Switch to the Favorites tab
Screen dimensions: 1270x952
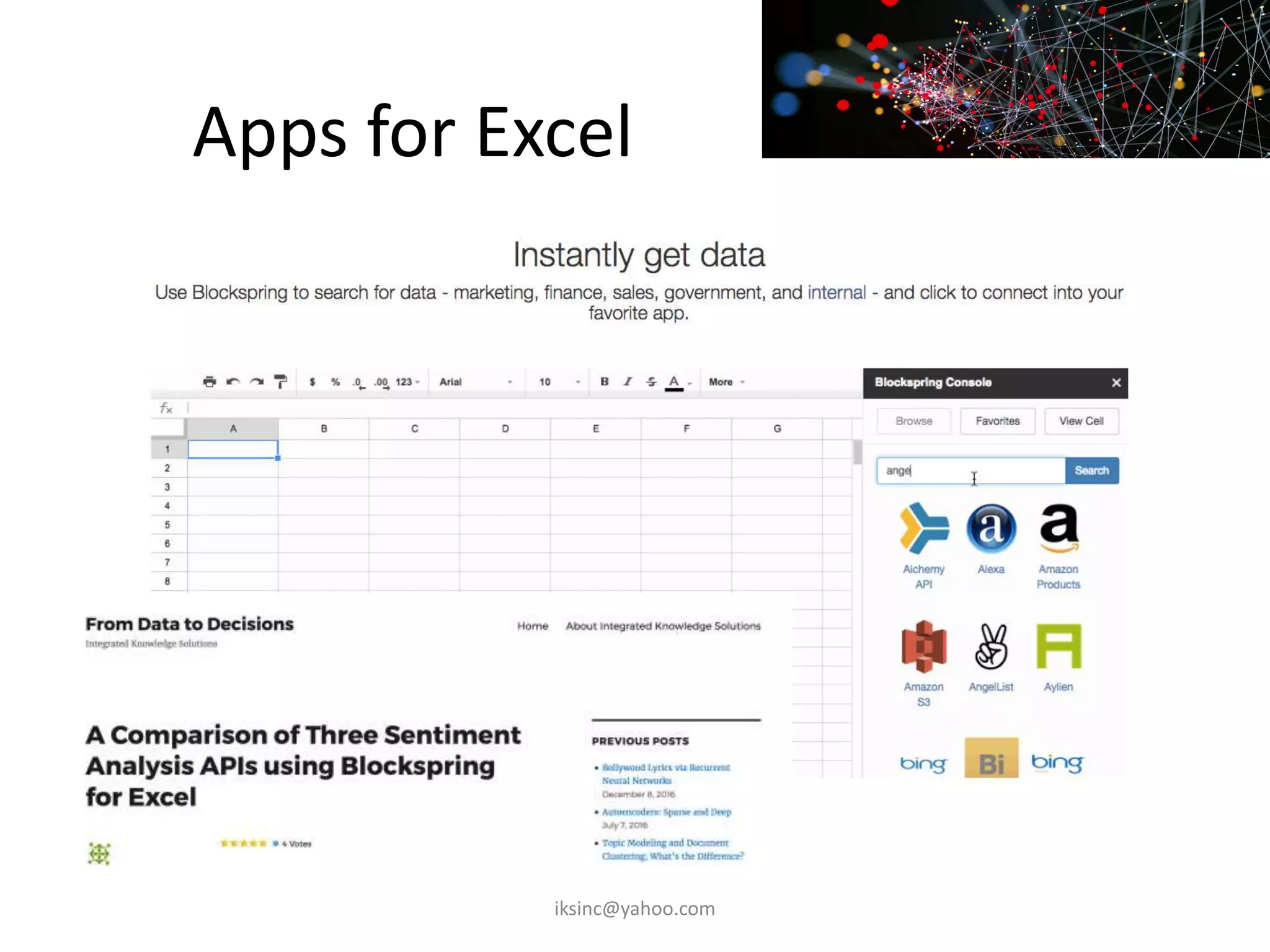(x=997, y=421)
